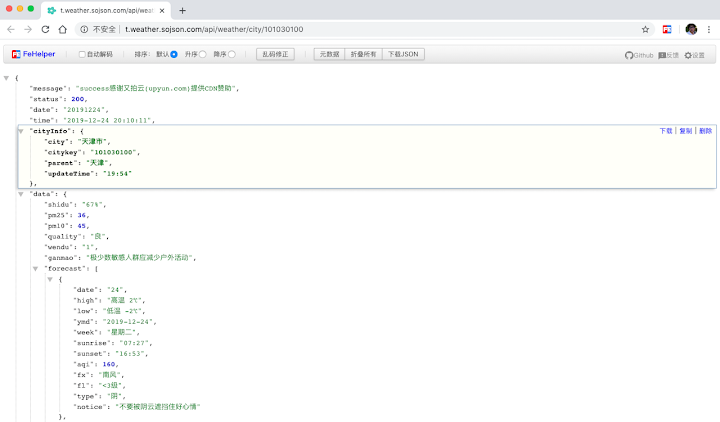Screen dimensions: 720x422
Task: Click the sunset value "16:53"
Action: click(x=130, y=354)
